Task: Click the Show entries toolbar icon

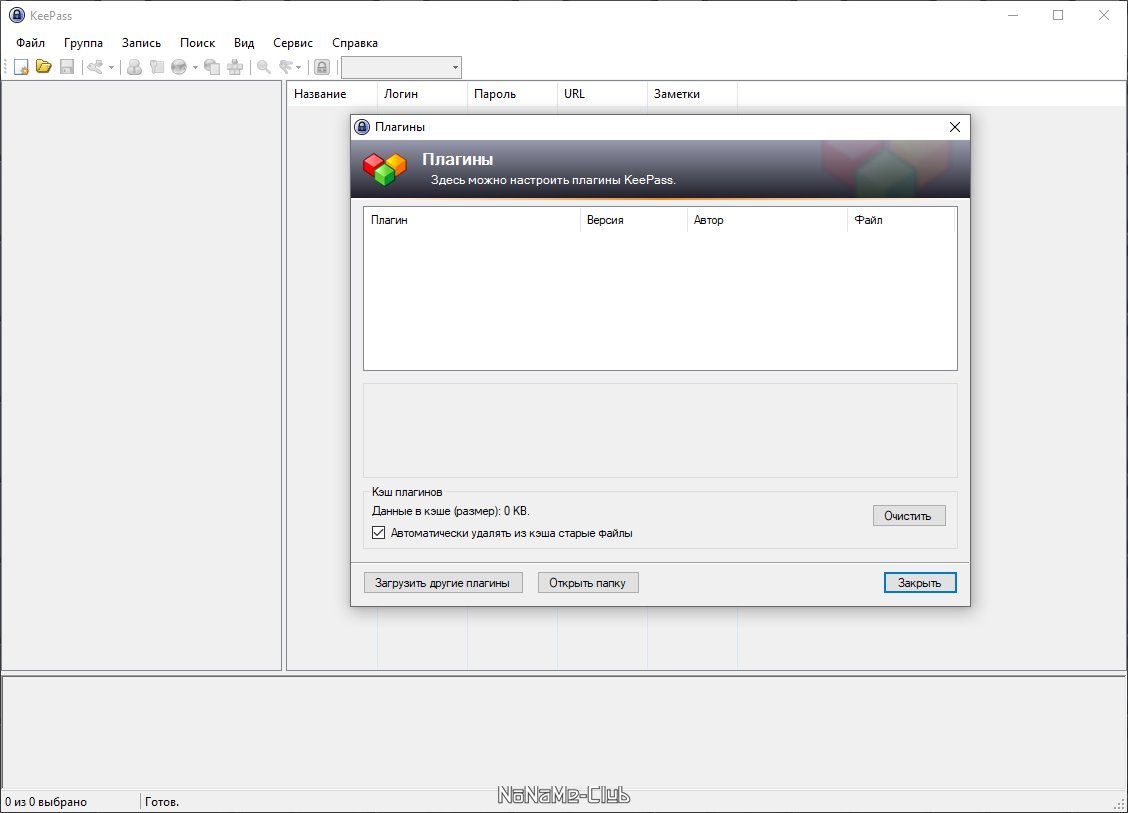Action: [x=286, y=67]
